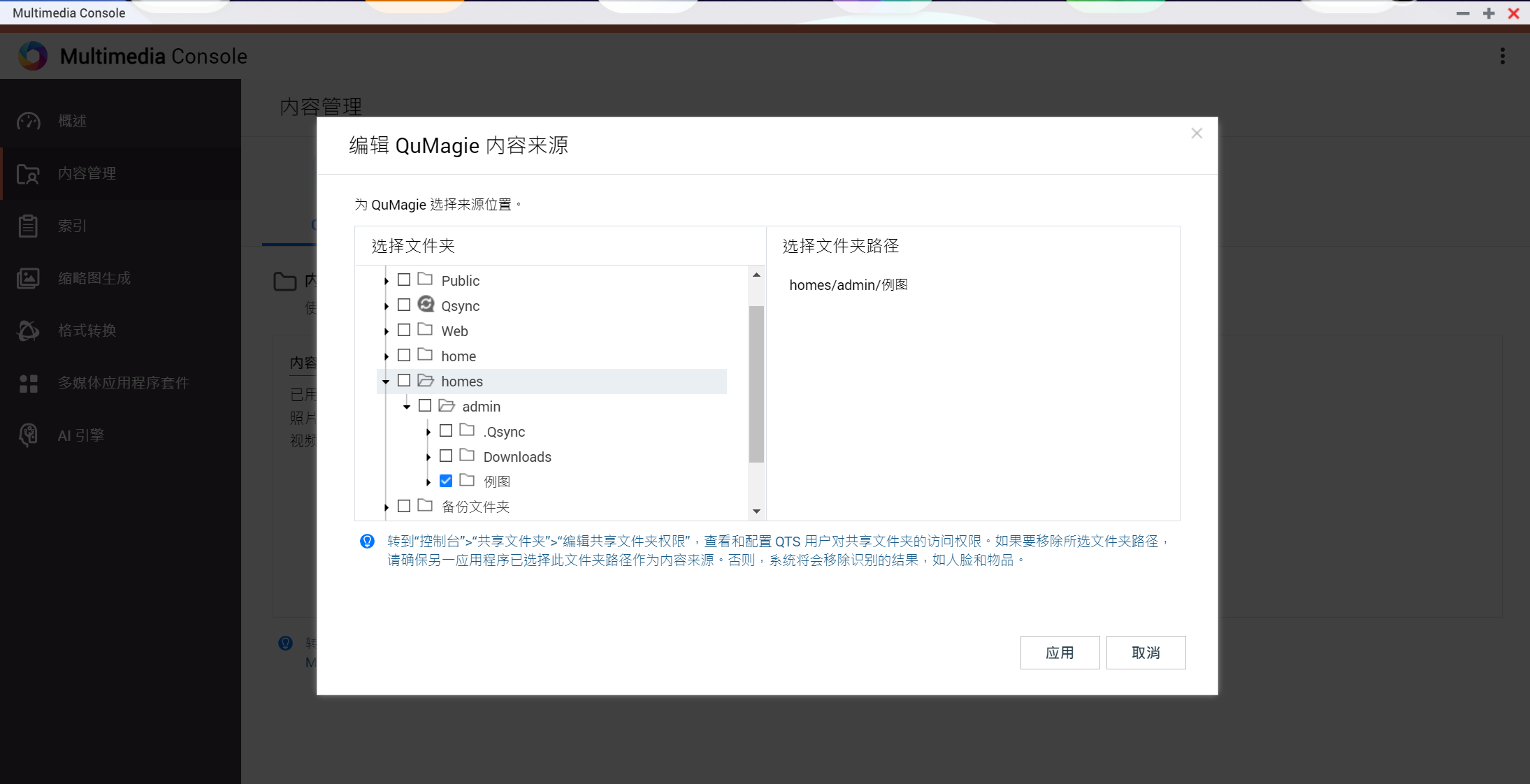Screen dimensions: 1530x784
Task: Open 多媒体应用程序套件 in the sidebar
Action: [120, 383]
